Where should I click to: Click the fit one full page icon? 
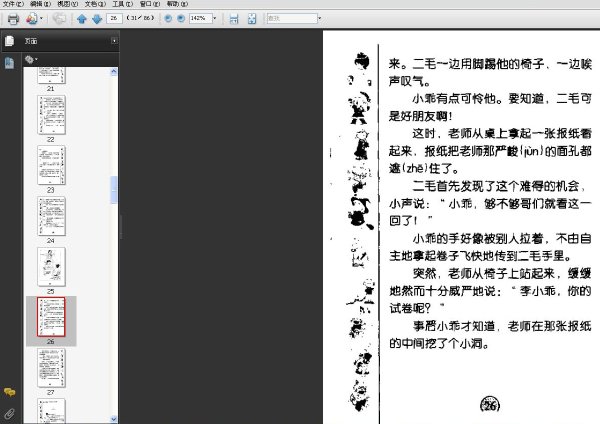pyautogui.click(x=252, y=19)
